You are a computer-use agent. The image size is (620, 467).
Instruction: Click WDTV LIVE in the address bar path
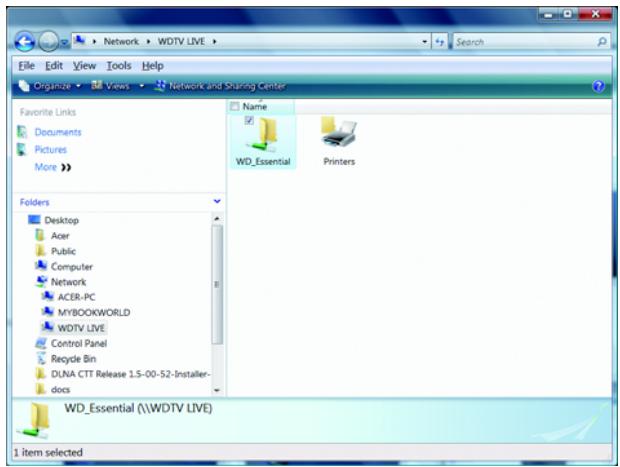(181, 41)
